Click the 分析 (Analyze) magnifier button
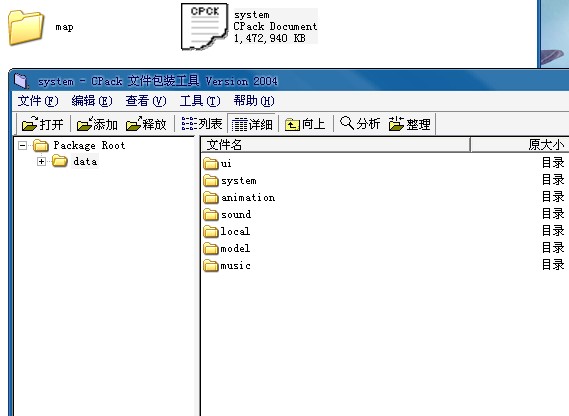 click(x=360, y=124)
